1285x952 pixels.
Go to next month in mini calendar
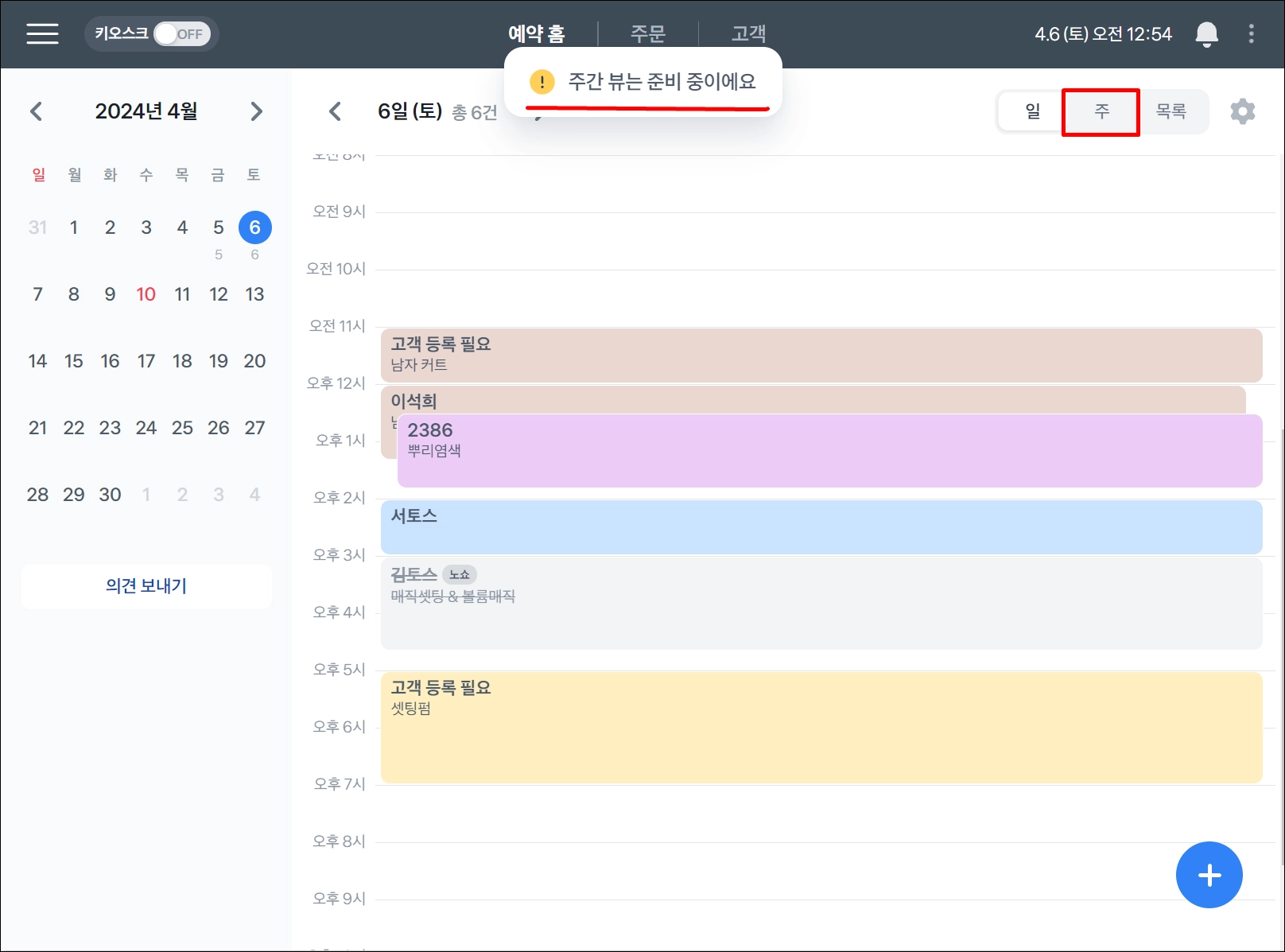coord(256,111)
